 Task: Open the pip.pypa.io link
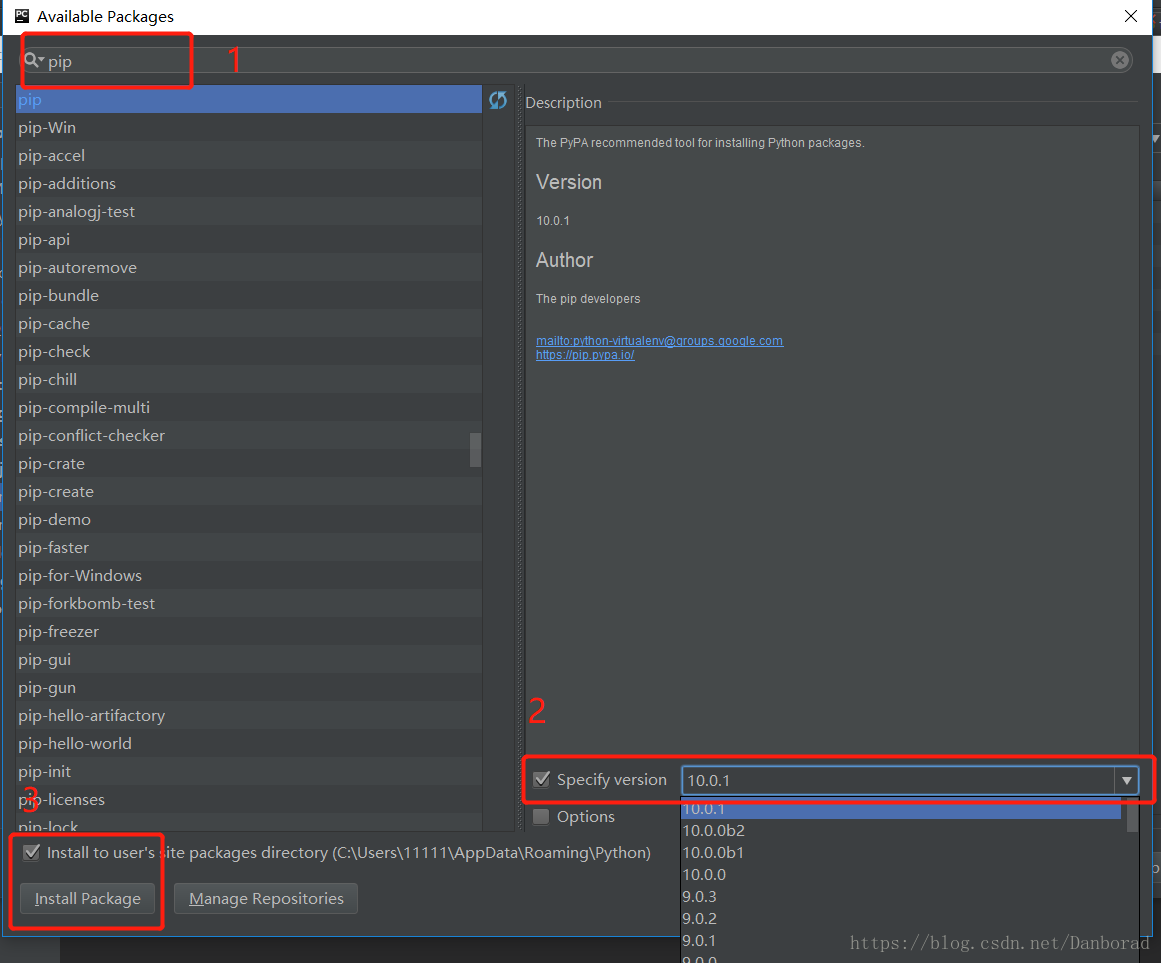585,355
